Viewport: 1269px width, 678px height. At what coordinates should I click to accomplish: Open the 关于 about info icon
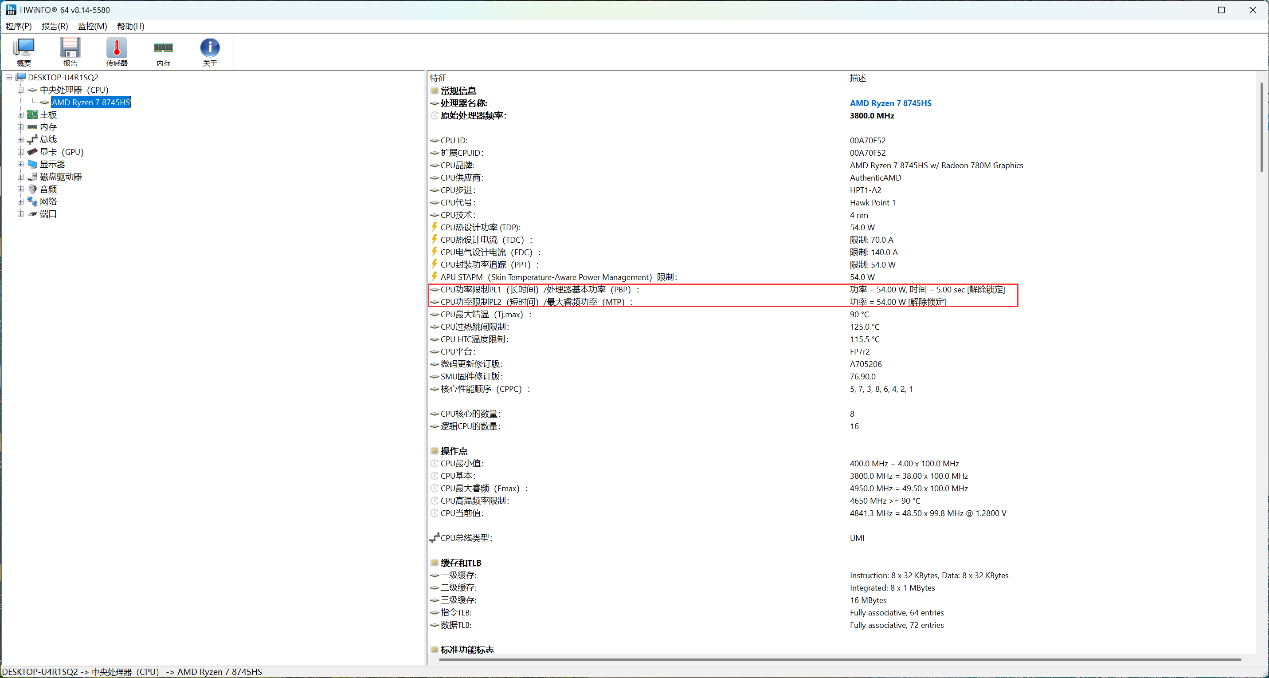coord(209,51)
